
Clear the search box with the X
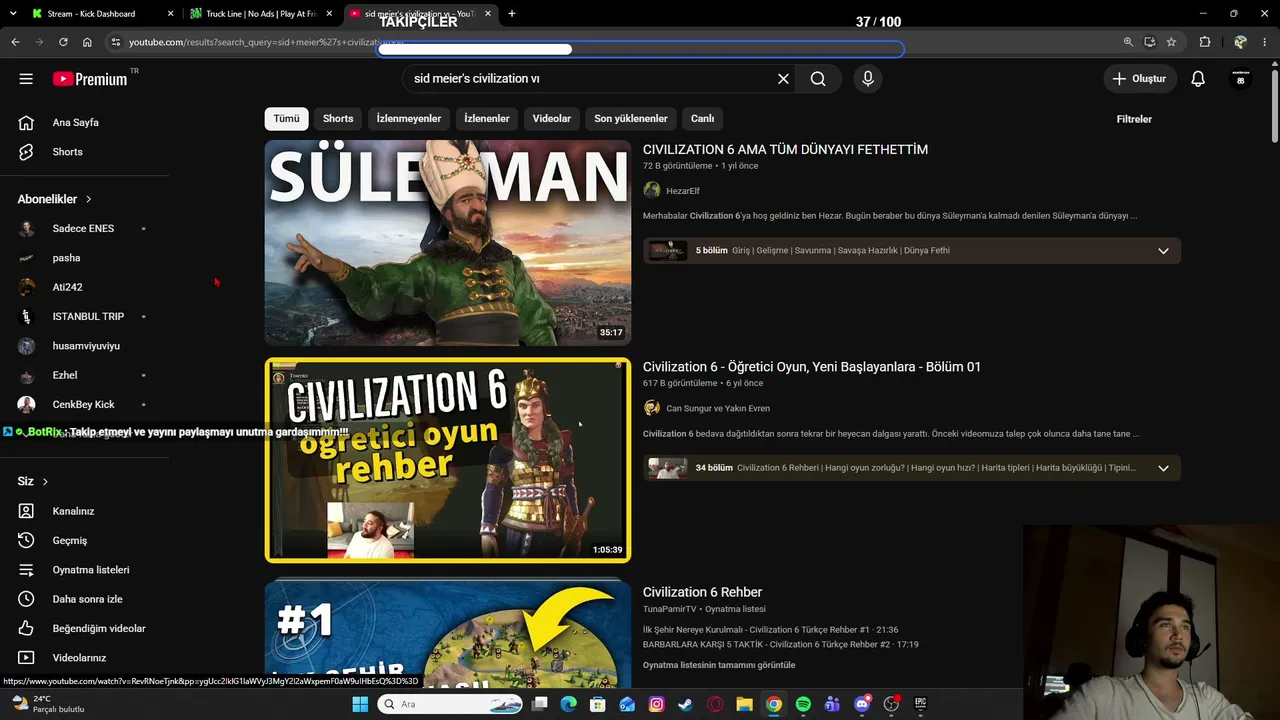tap(783, 79)
